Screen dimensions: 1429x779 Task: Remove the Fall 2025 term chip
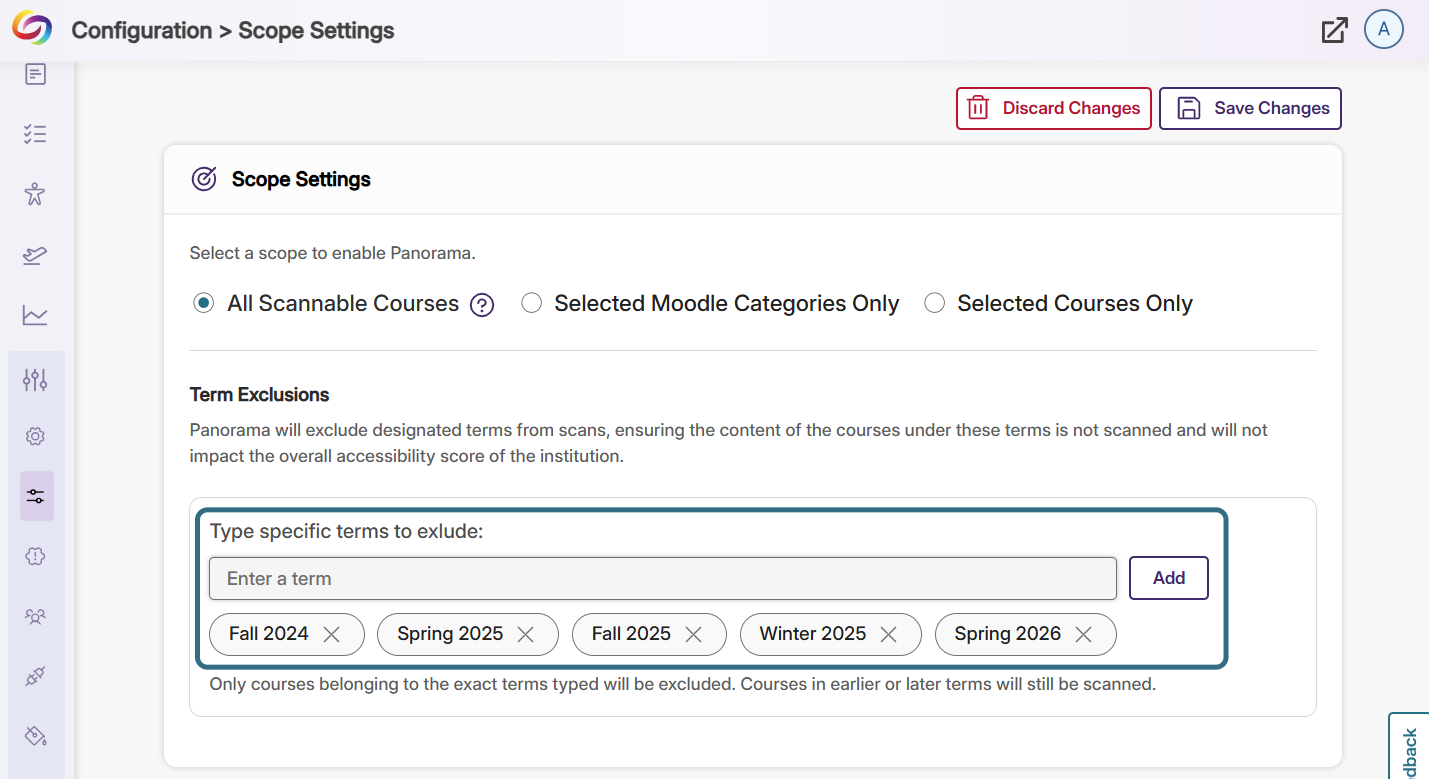(694, 634)
